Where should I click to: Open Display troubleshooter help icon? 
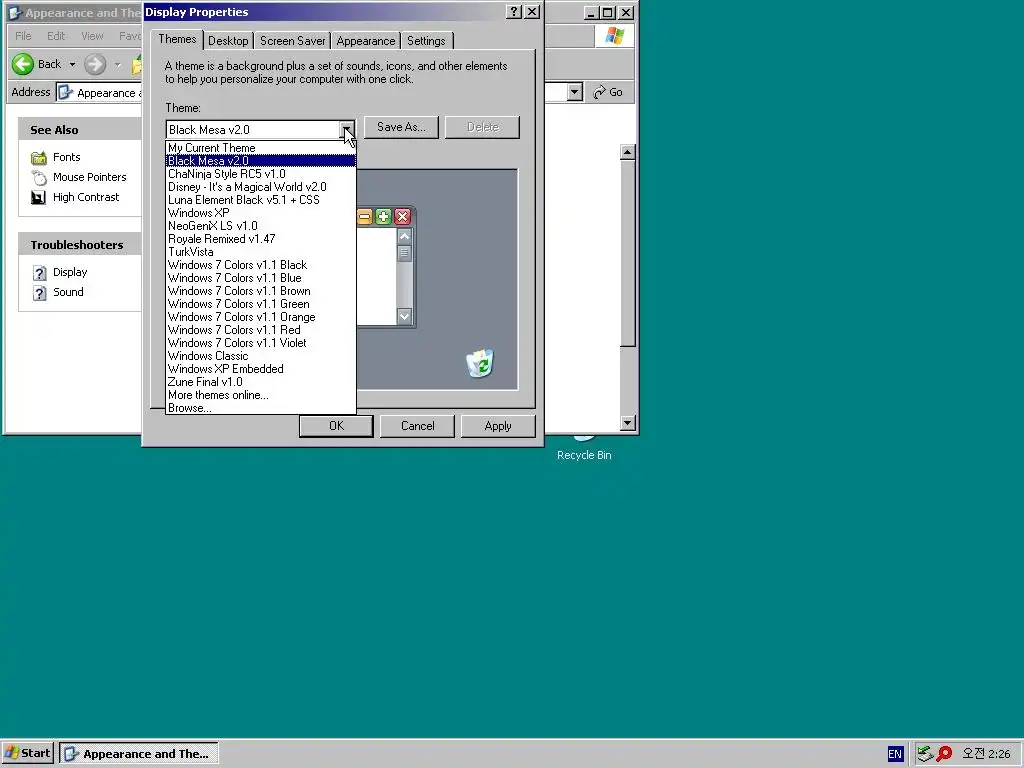point(40,272)
